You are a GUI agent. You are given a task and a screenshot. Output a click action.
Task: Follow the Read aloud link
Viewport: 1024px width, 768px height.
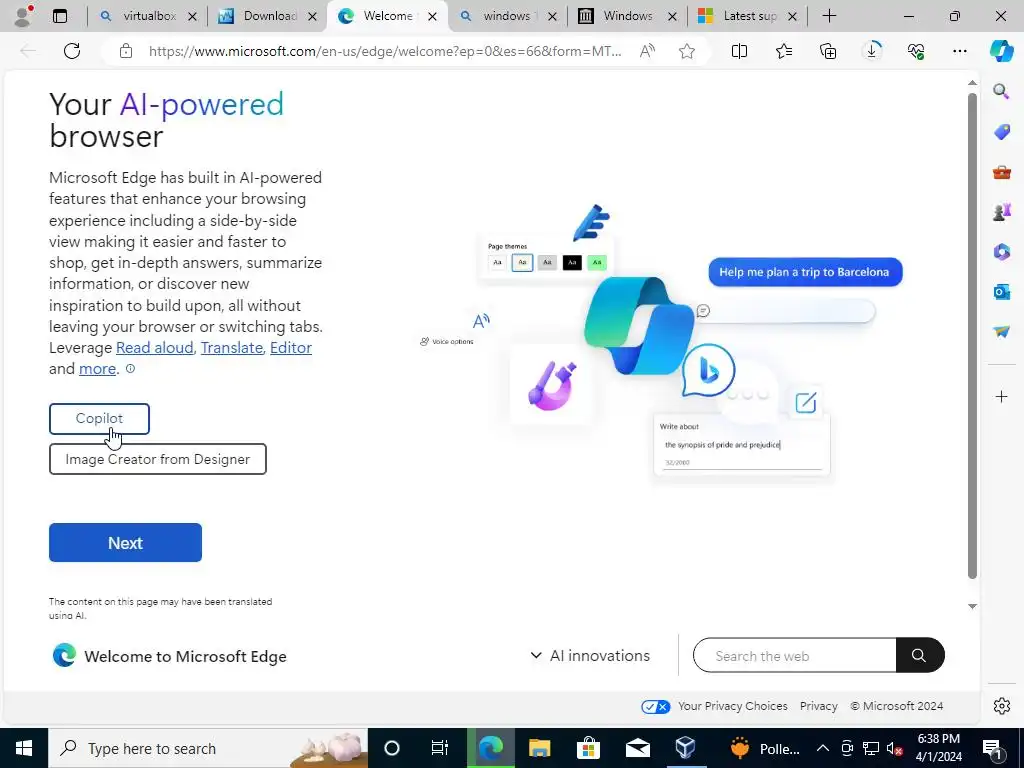pyautogui.click(x=155, y=347)
